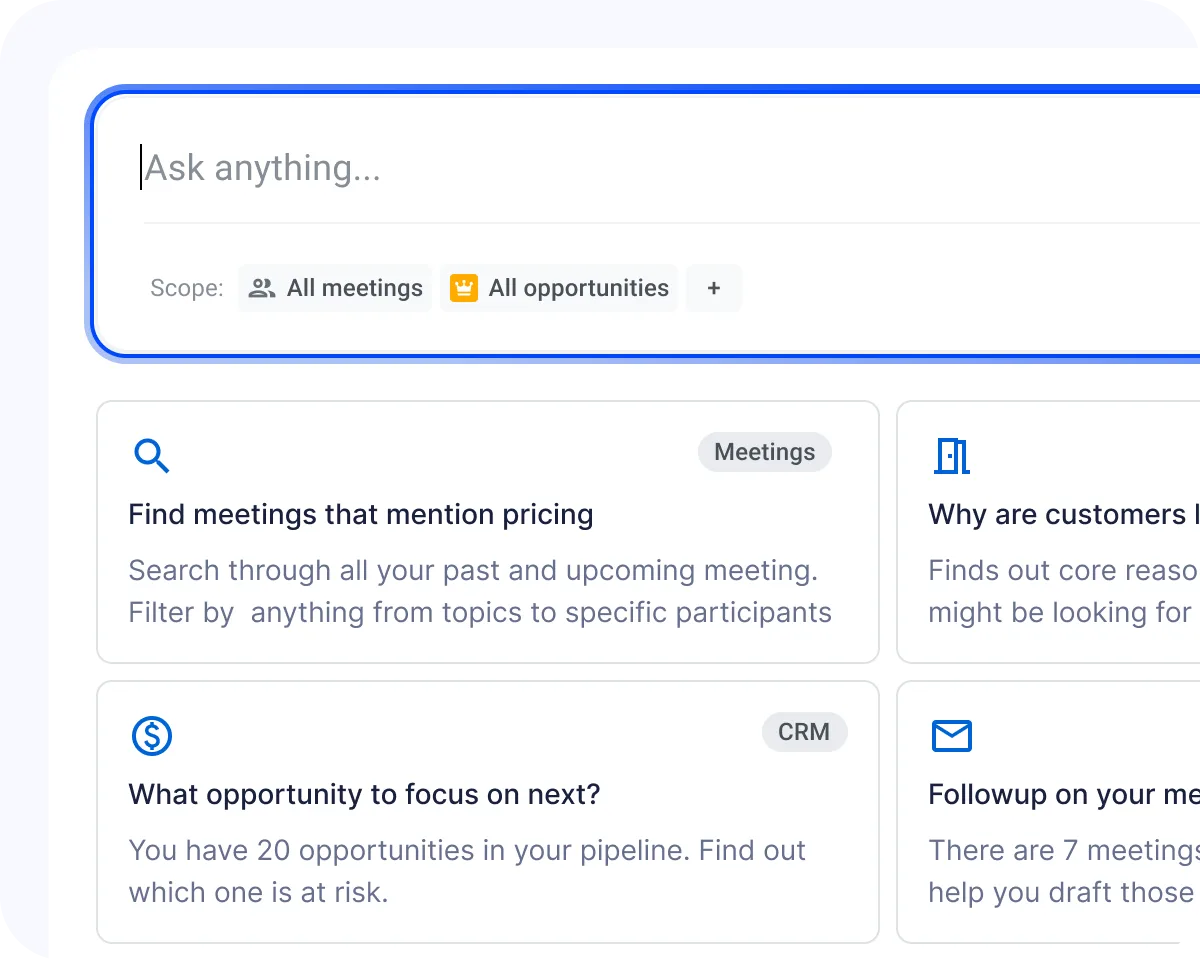Click the 'Finds out core reaso' description text

[x=1063, y=591]
